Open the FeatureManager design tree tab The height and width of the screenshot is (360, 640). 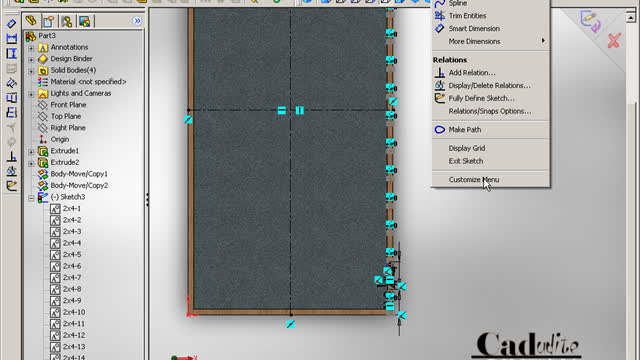(31, 21)
